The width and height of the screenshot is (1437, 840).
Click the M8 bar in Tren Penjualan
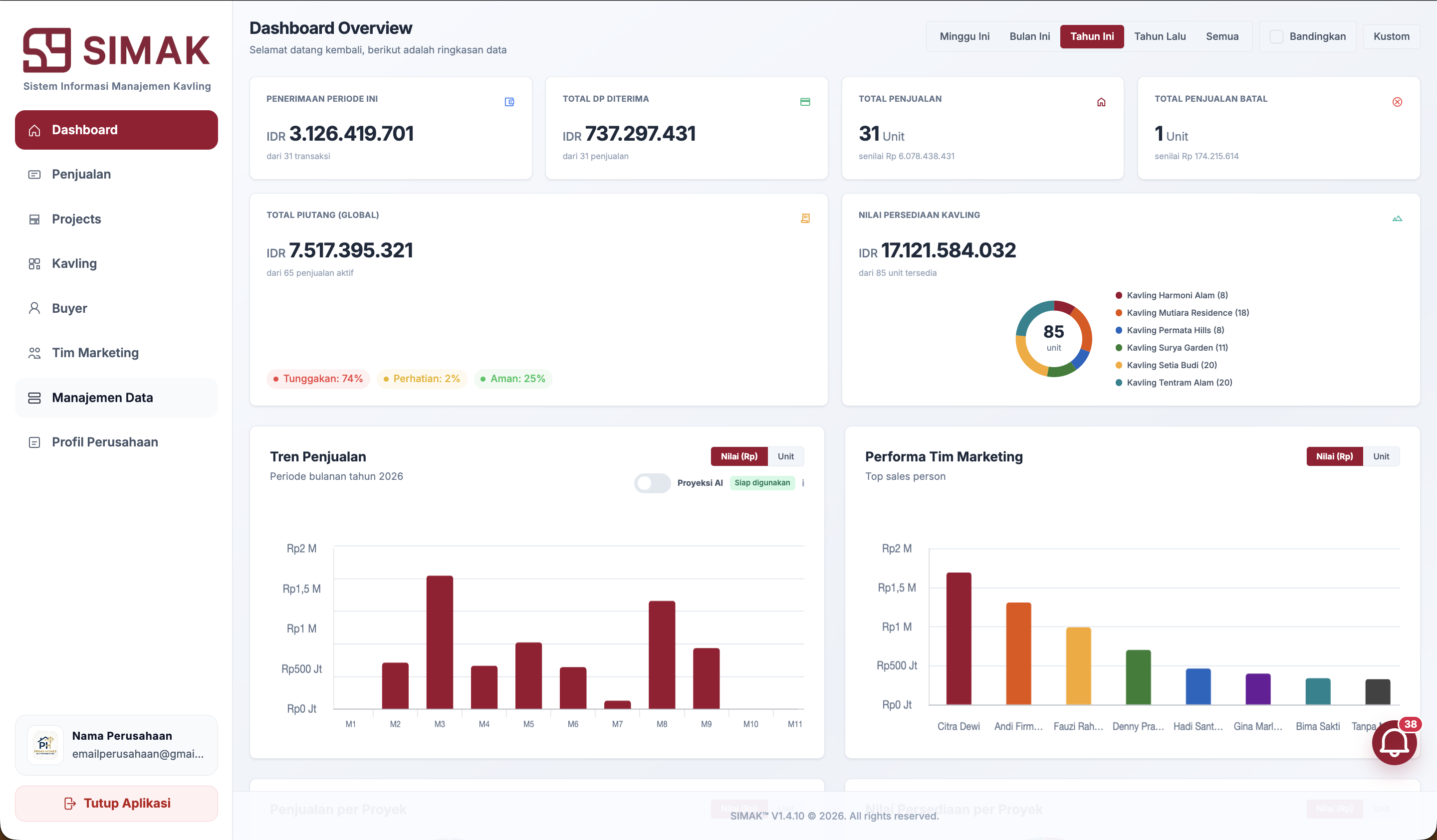(662, 655)
